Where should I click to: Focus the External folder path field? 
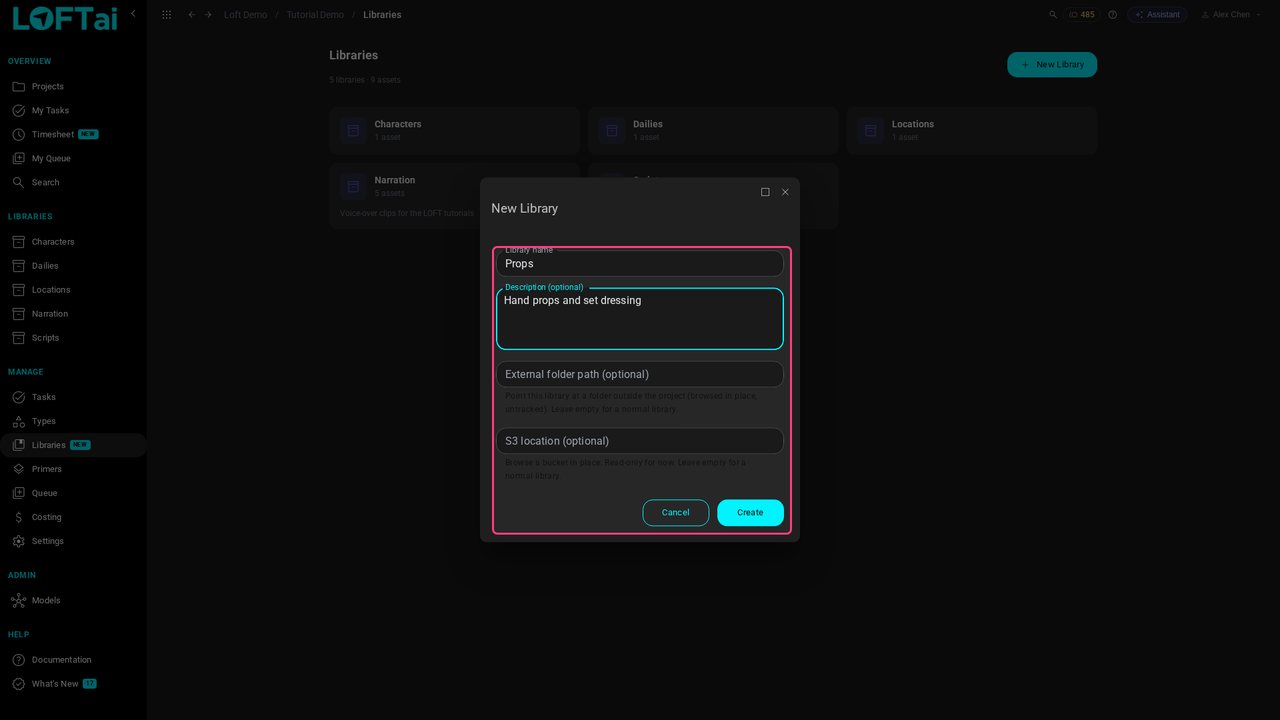tap(640, 374)
